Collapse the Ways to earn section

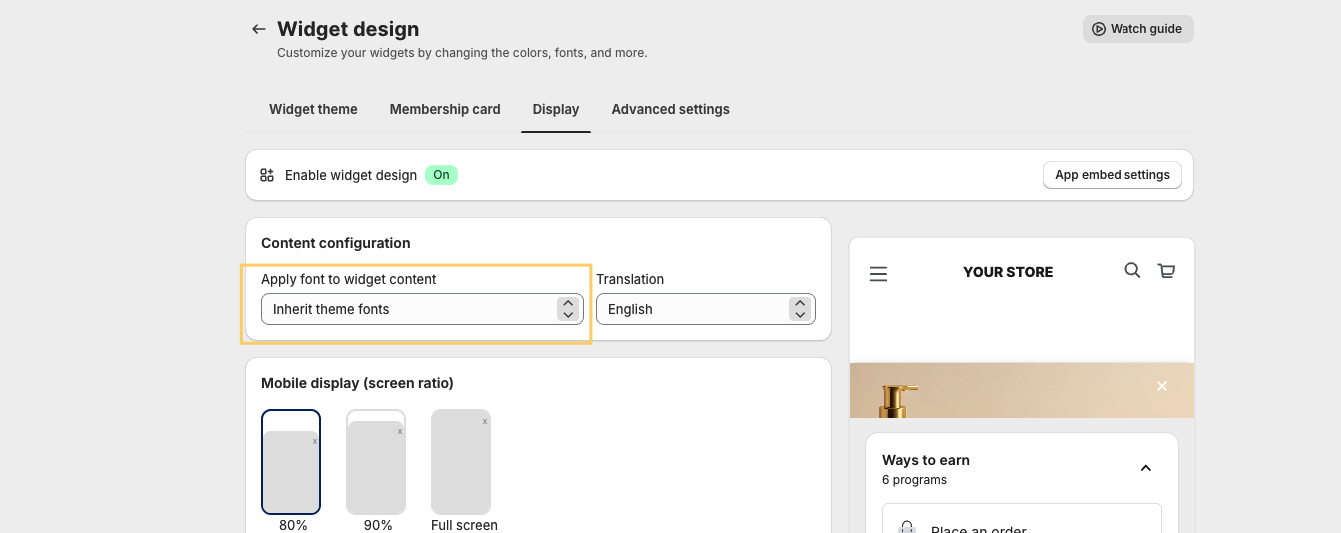coord(1146,468)
